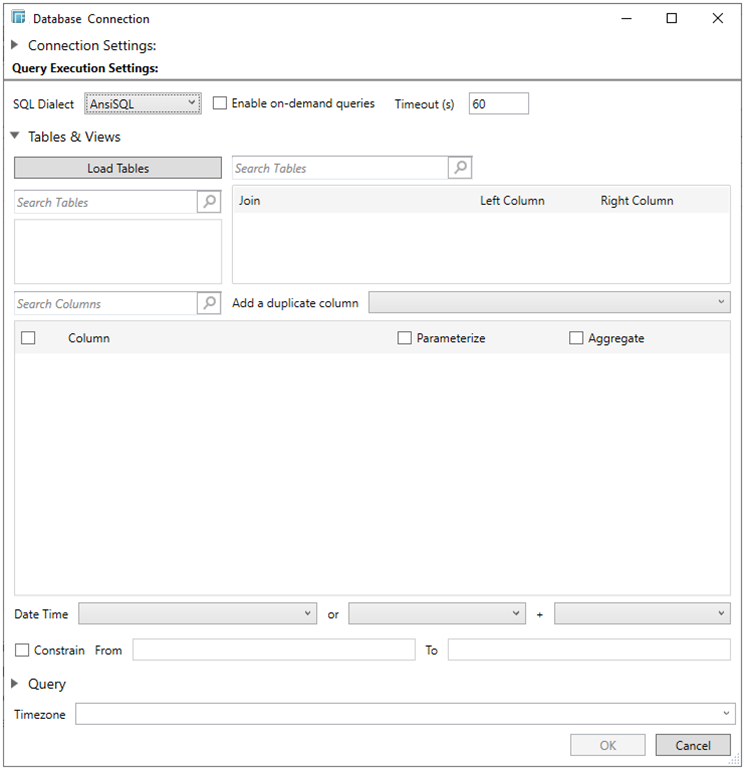Collapse the Tables & Views section

[15, 136]
